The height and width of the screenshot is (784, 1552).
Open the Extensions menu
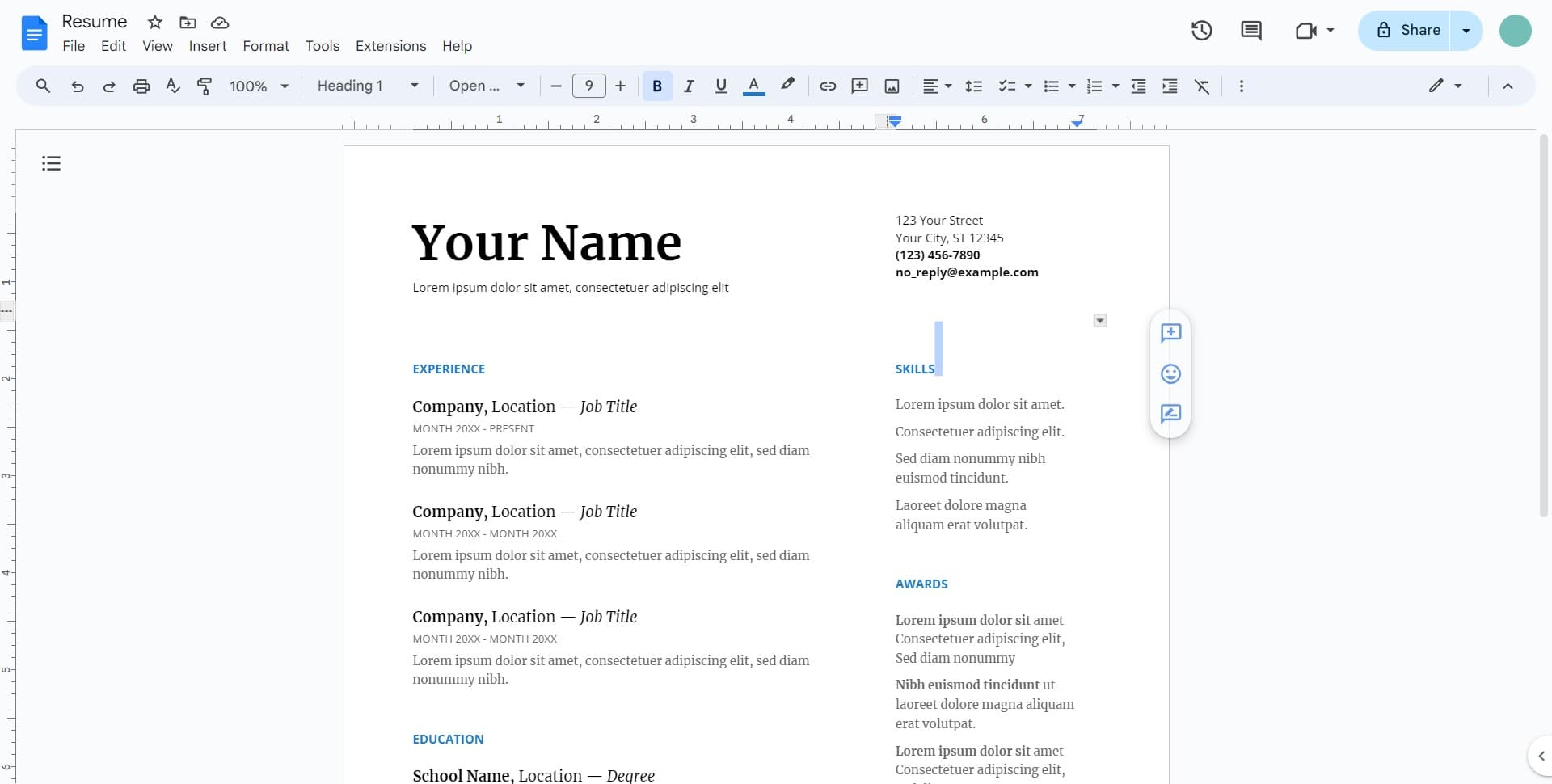click(x=391, y=46)
